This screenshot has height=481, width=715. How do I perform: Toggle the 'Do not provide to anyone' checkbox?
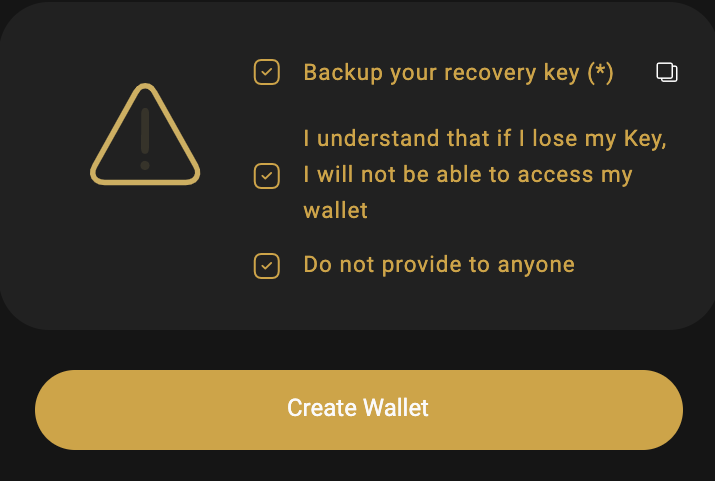point(266,265)
